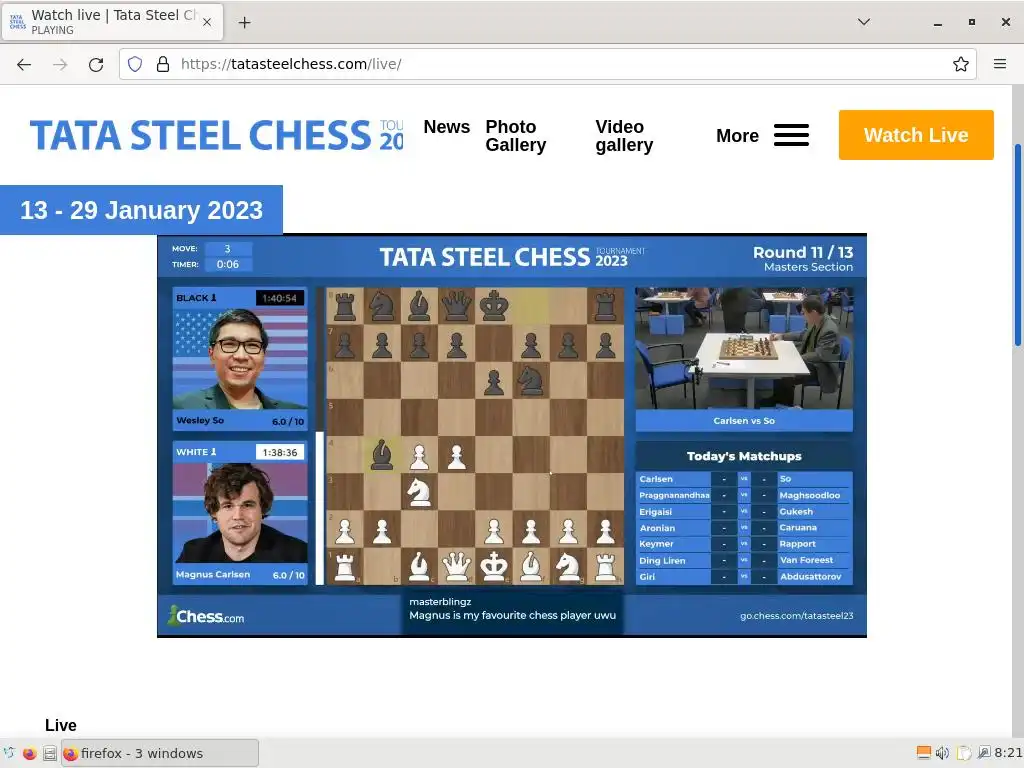The height and width of the screenshot is (768, 1024).
Task: Click the network plug tray icon
Action: (984, 754)
